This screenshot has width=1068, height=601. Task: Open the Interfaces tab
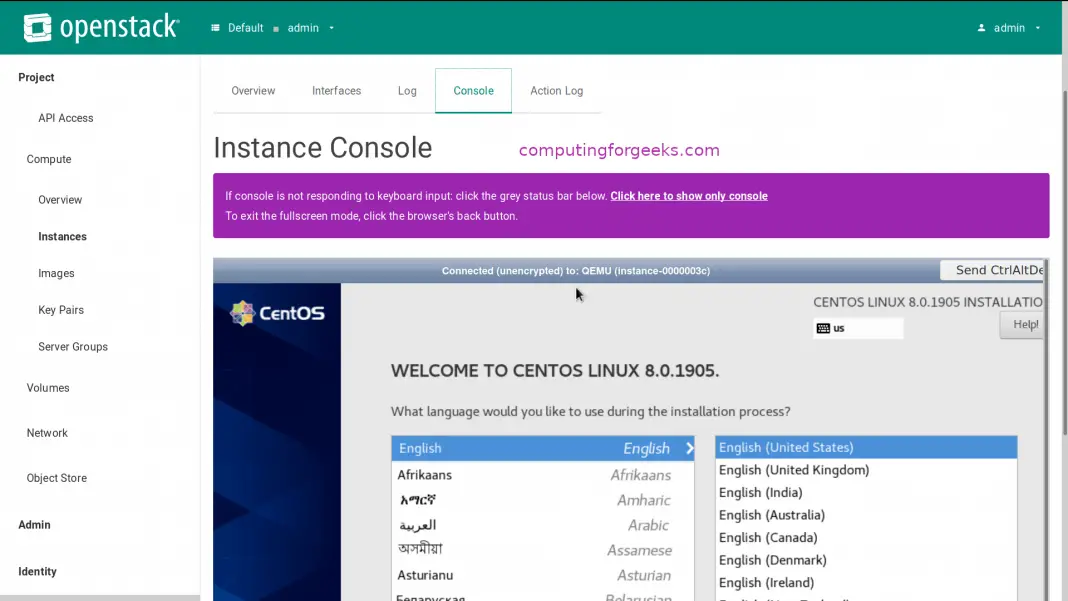click(336, 91)
